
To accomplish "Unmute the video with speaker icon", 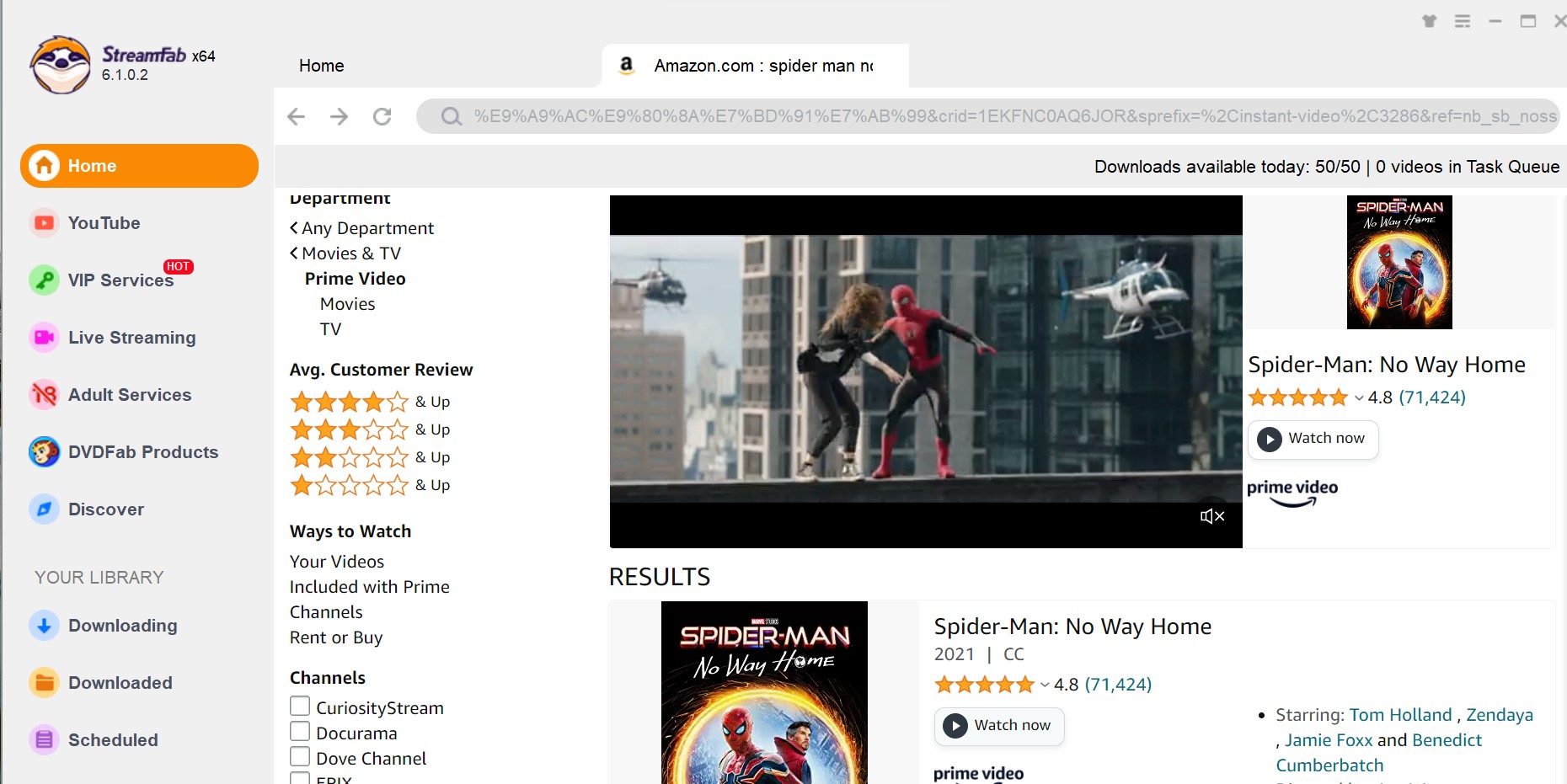I will click(x=1212, y=516).
